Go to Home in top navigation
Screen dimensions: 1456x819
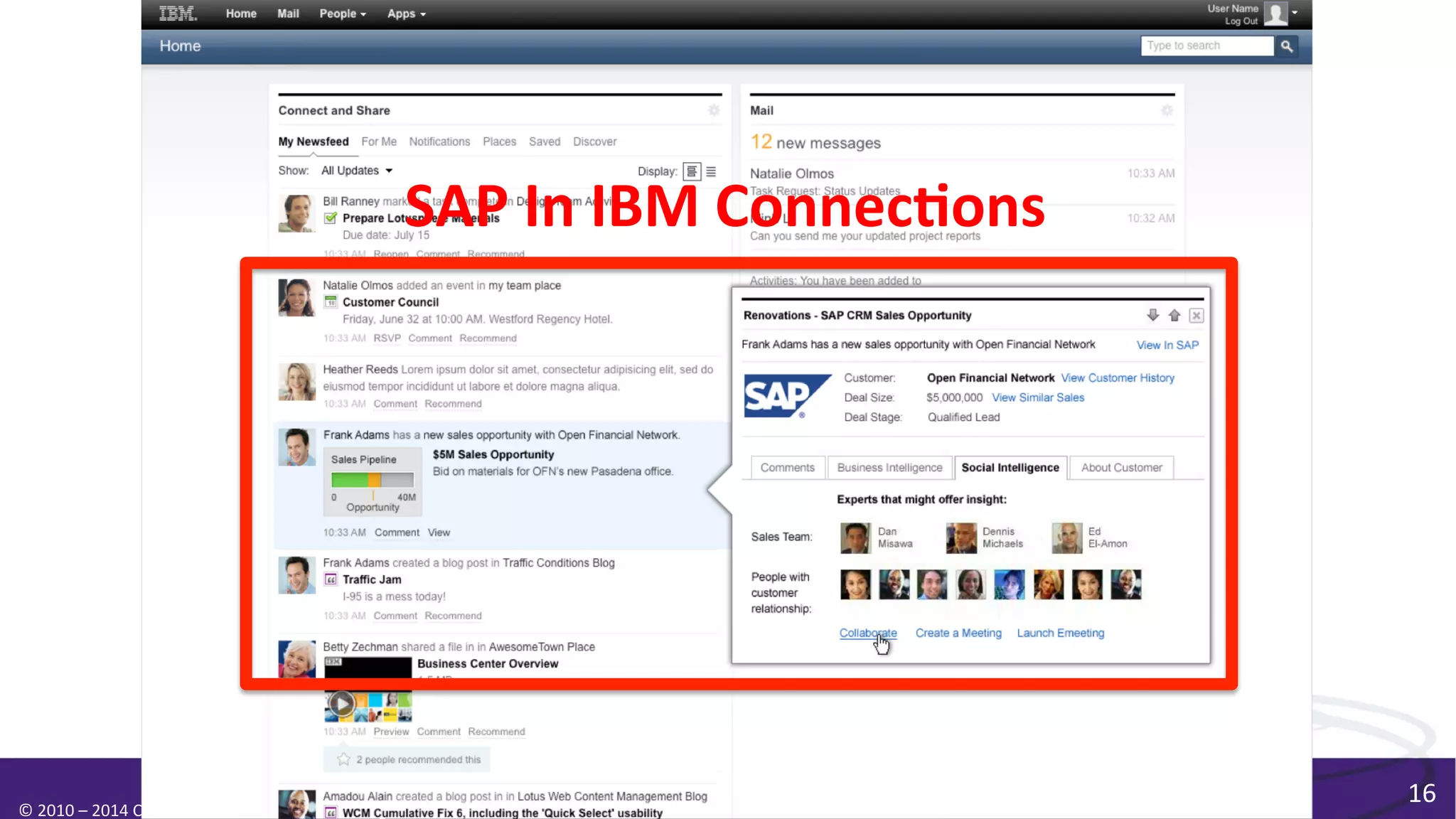(x=241, y=14)
